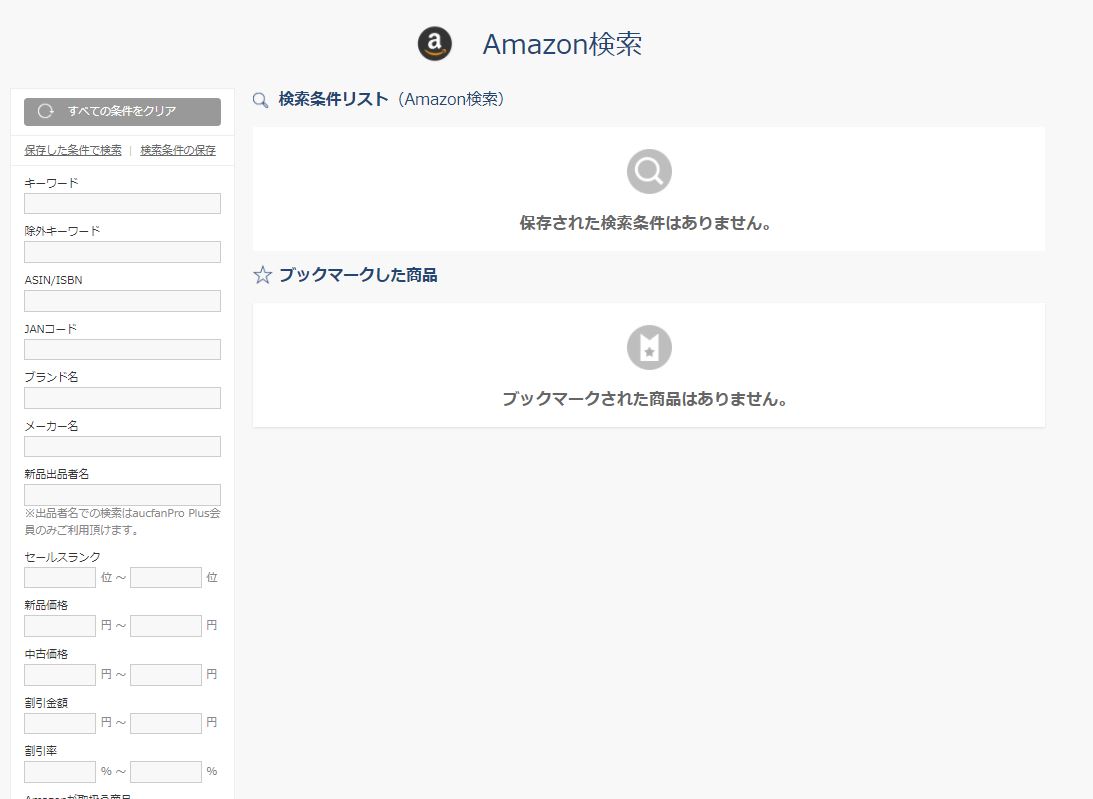Select the ブランド名 text box
This screenshot has width=1093, height=799.
click(123, 397)
